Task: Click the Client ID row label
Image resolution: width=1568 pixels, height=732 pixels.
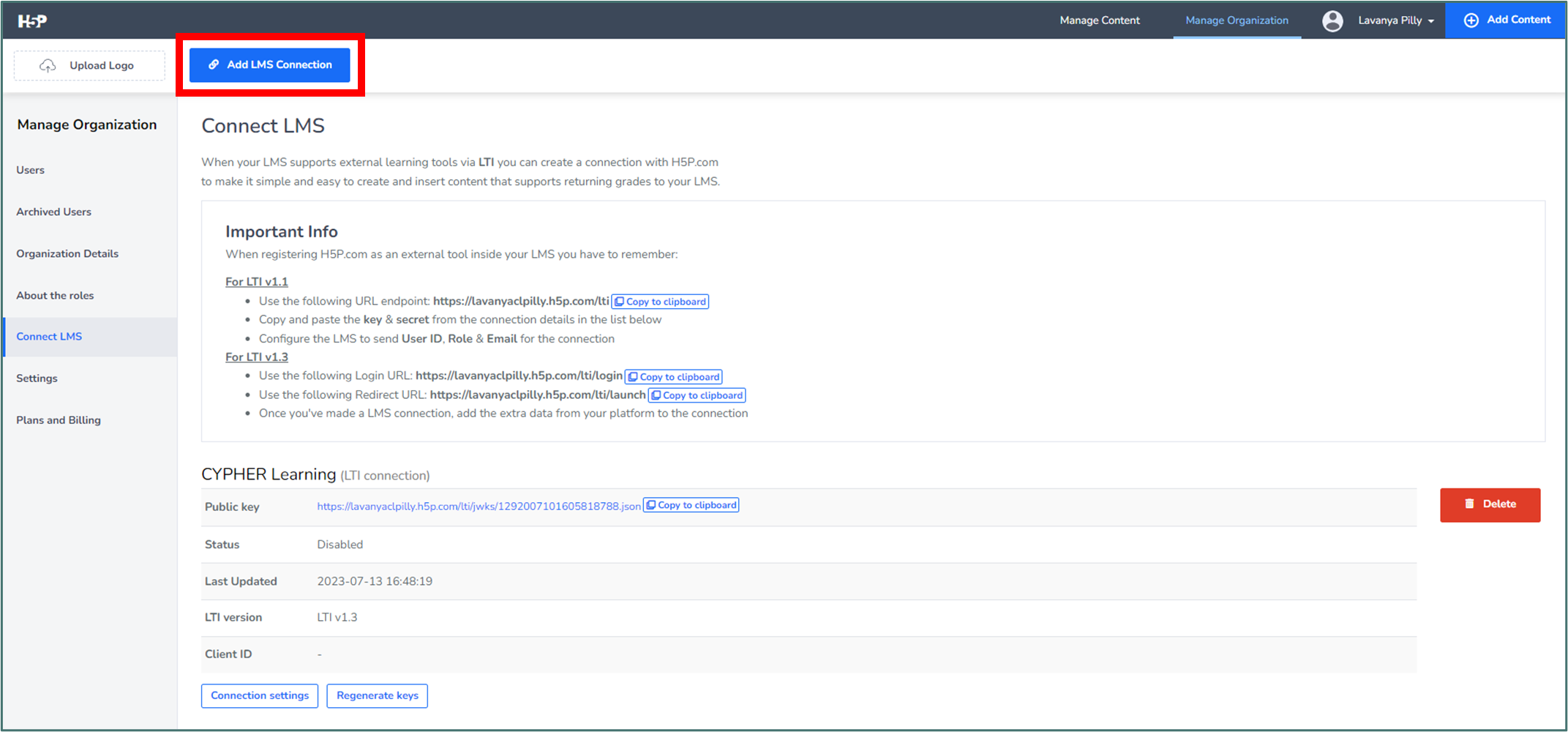Action: [x=228, y=654]
